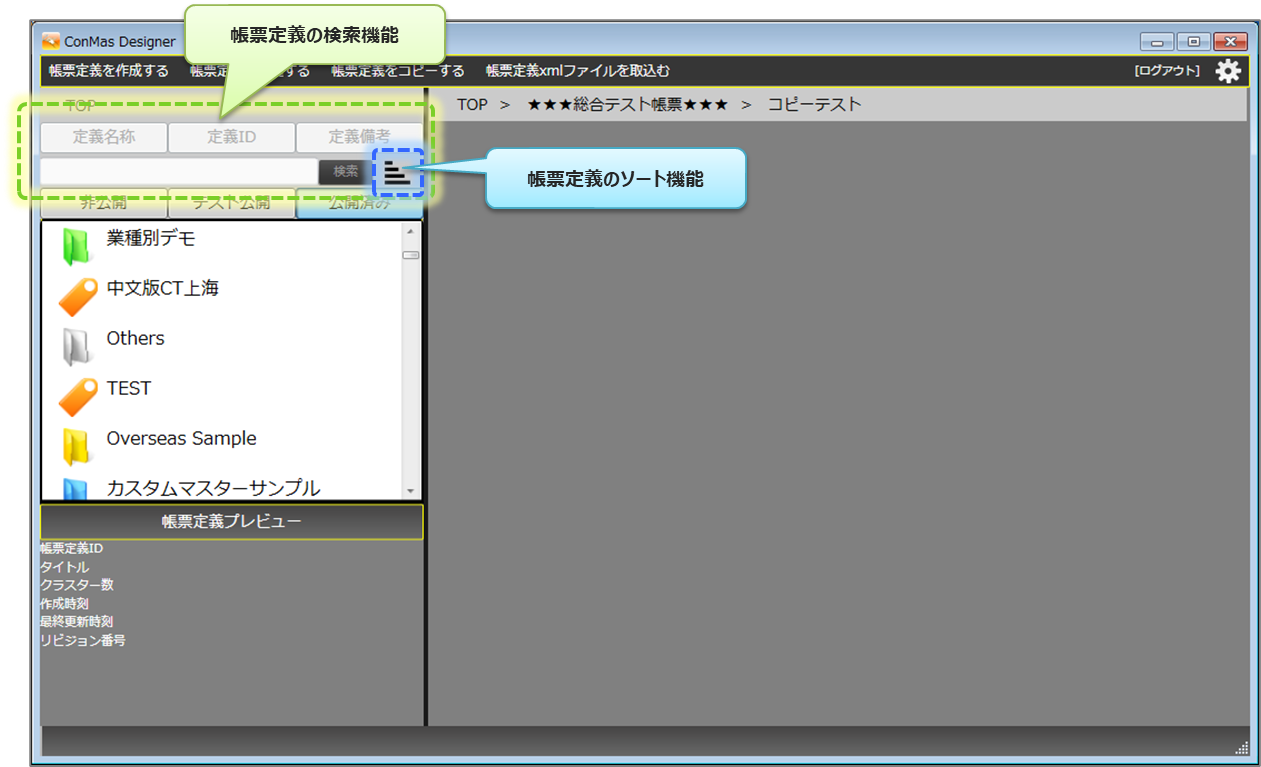Click ★★★総合テスト帳票★★★ in the breadcrumb
The height and width of the screenshot is (767, 1261).
[x=627, y=104]
